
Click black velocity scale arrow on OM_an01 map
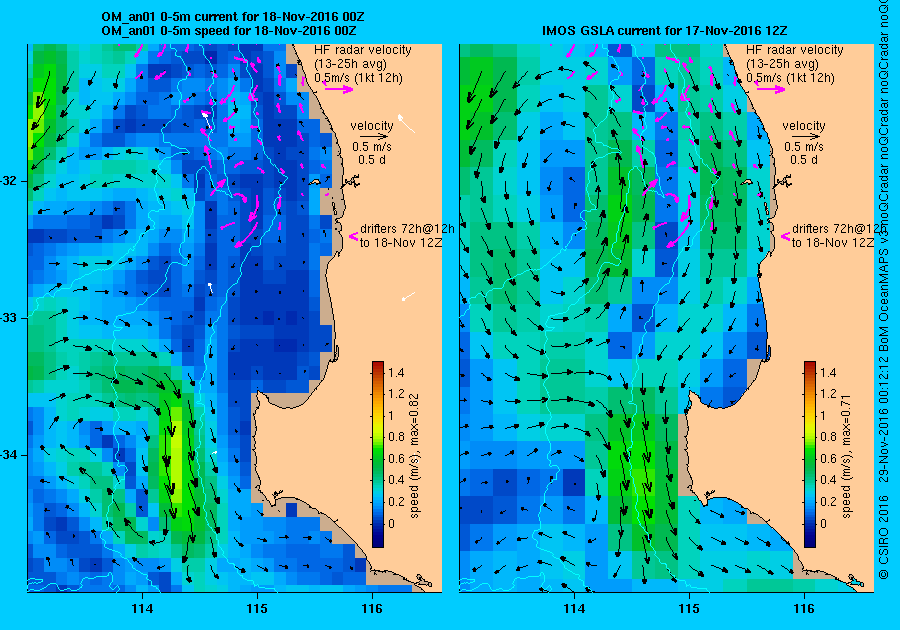[x=372, y=137]
